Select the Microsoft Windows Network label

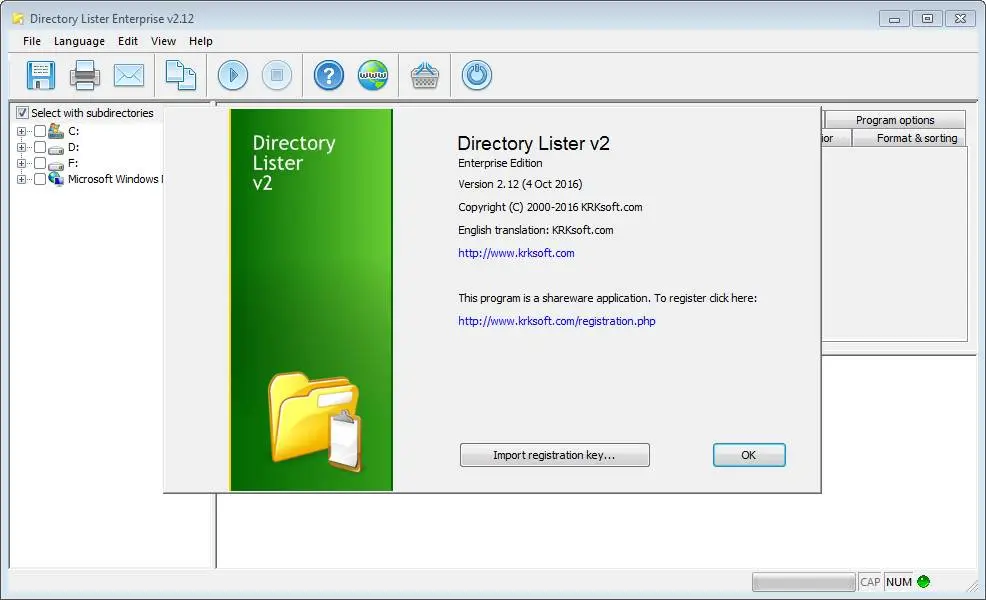114,179
